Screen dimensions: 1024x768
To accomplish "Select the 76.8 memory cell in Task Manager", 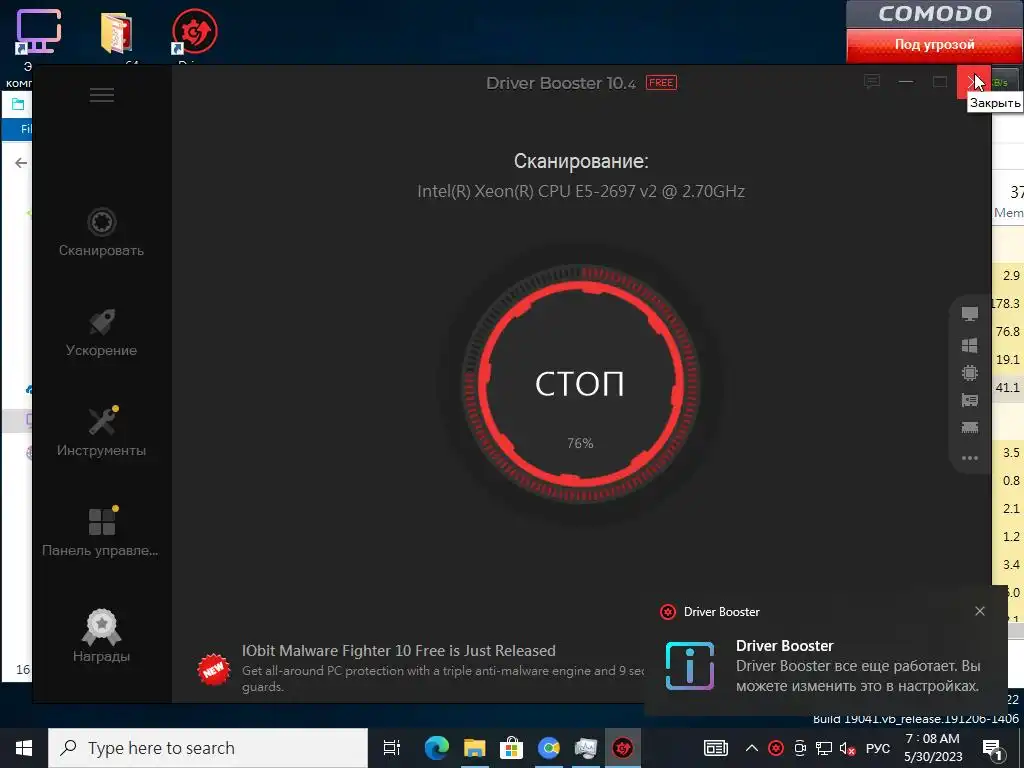I will [1007, 332].
